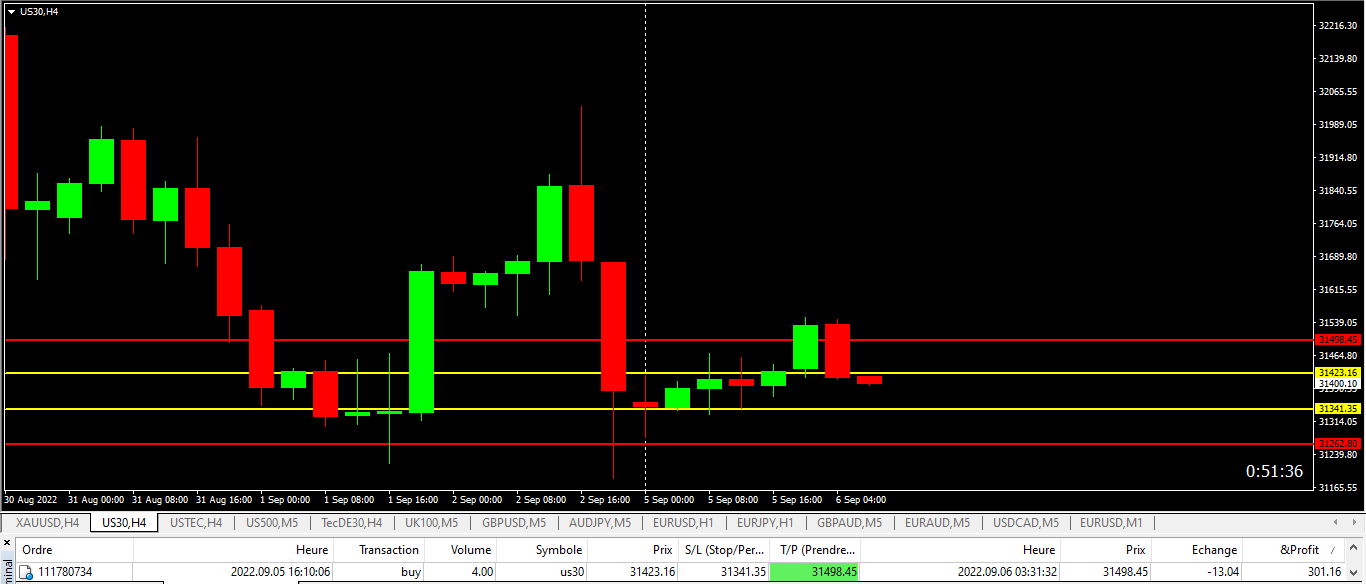Switch to the XAUUSD,H4 chart tab
1366x584 pixels.
47,522
